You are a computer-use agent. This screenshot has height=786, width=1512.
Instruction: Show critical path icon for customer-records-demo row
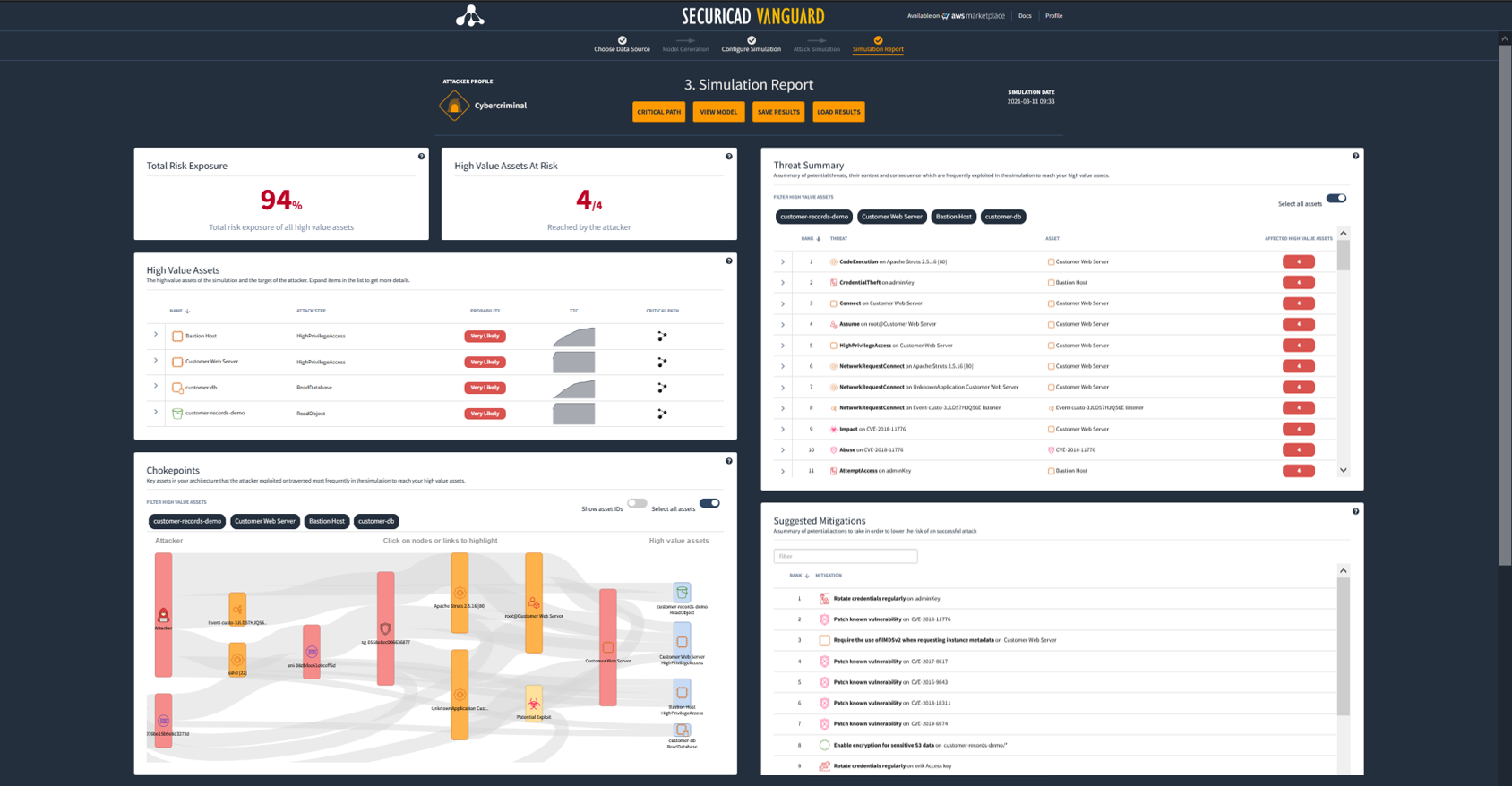(662, 414)
